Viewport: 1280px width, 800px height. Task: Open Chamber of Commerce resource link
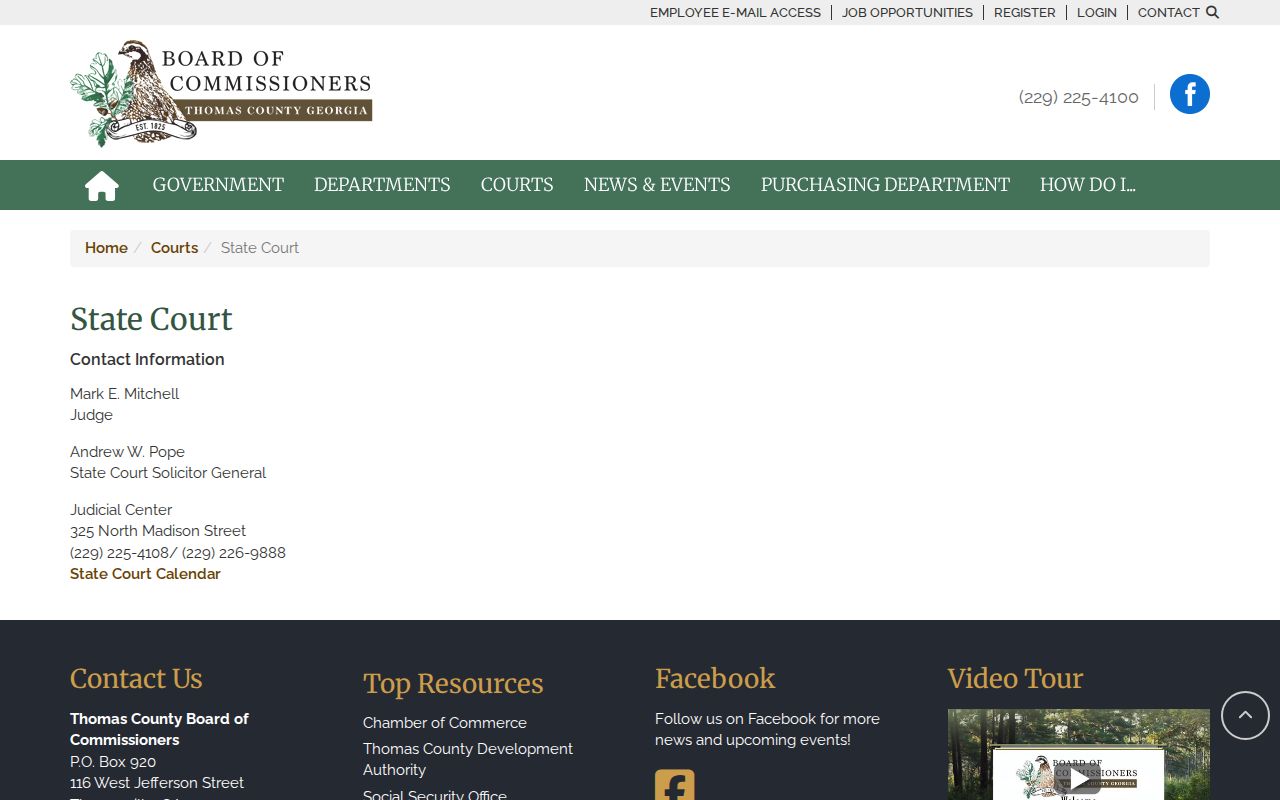coord(444,723)
